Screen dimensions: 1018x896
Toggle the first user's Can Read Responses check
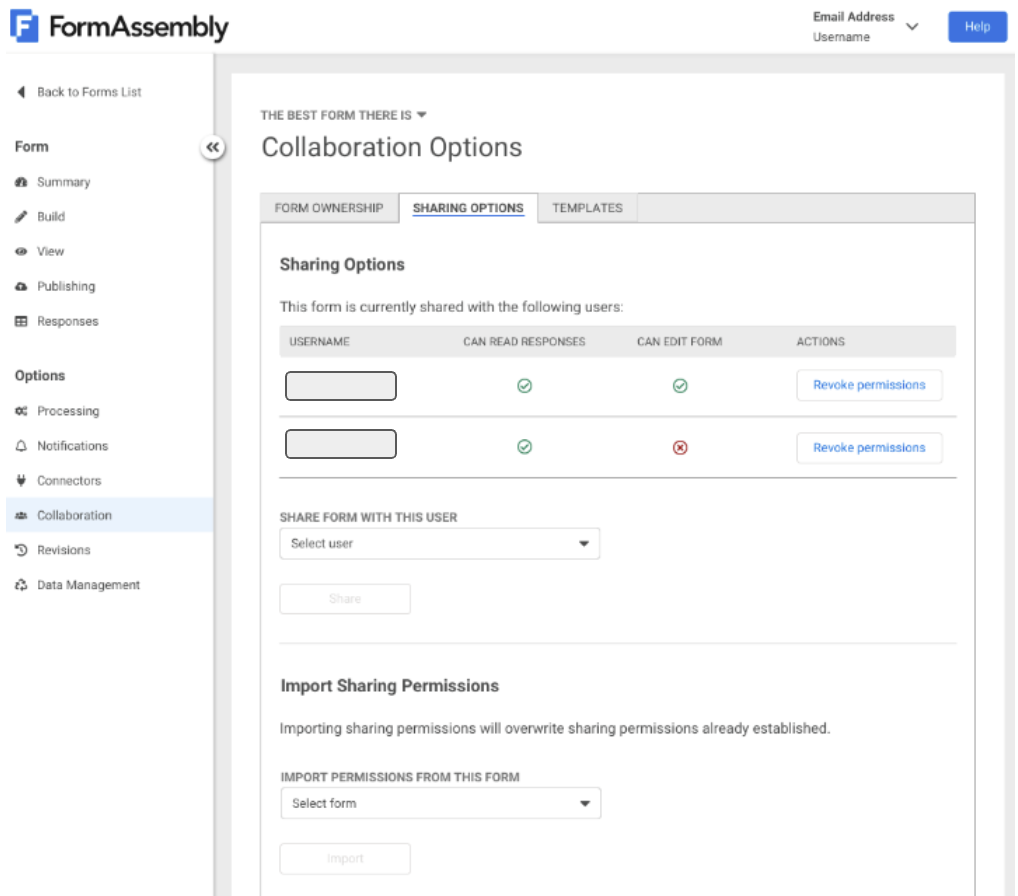(524, 385)
